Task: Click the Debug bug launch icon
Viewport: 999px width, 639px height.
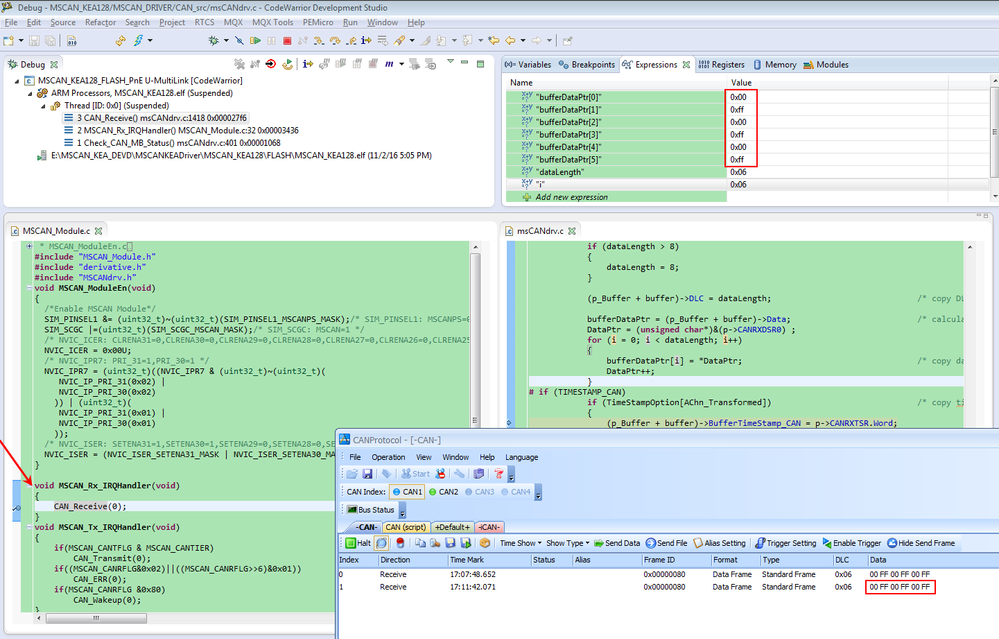Action: [x=212, y=41]
